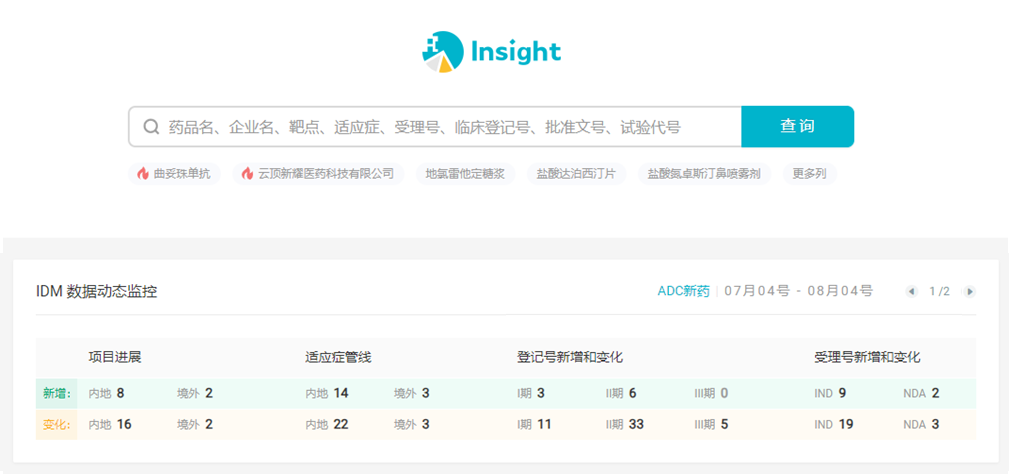Click the date range 07月04号 - 08月04号
Viewport: 1009px width, 474px height.
click(799, 291)
